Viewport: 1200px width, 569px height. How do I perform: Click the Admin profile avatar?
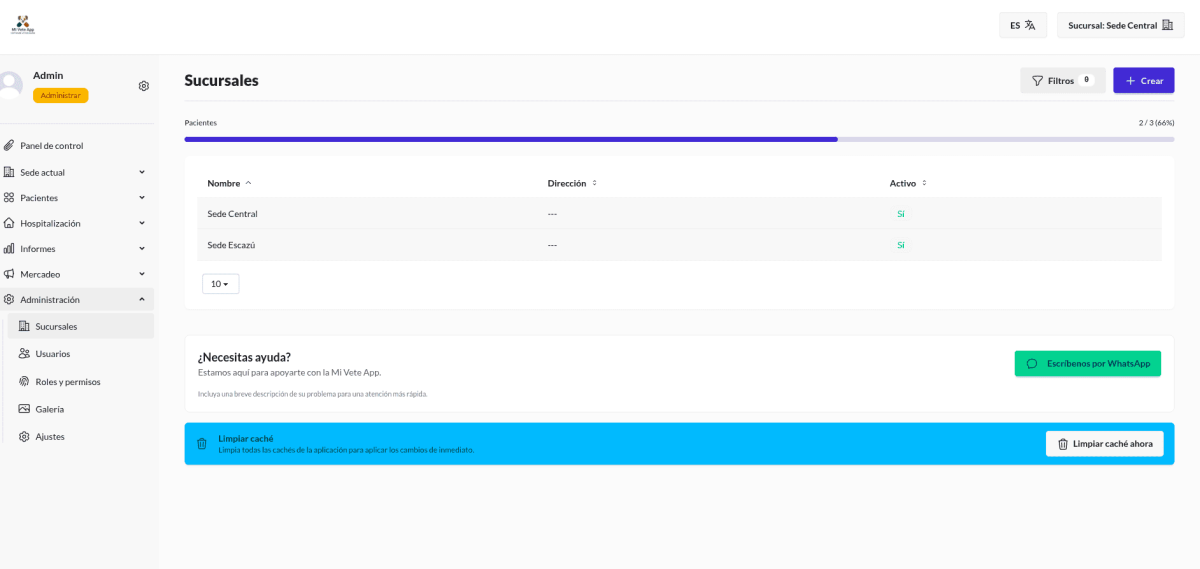[10, 85]
